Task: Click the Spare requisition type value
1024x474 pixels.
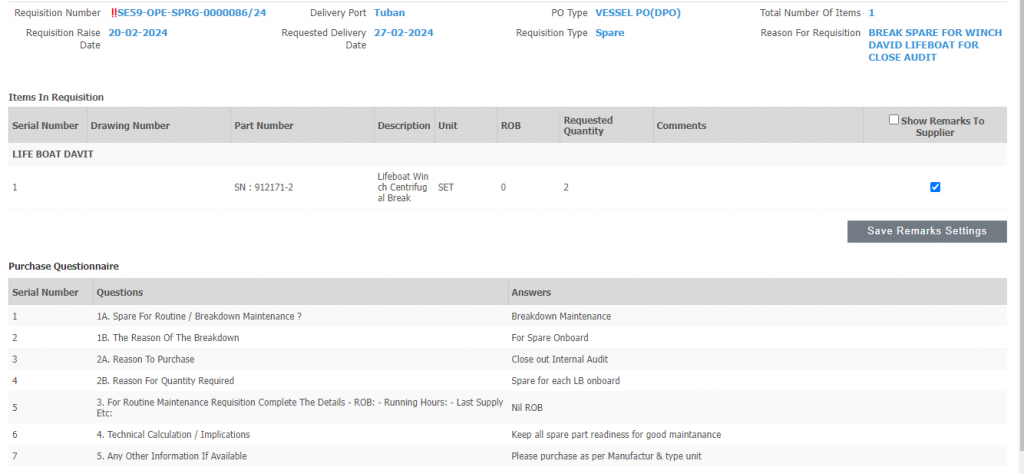Action: (x=609, y=33)
